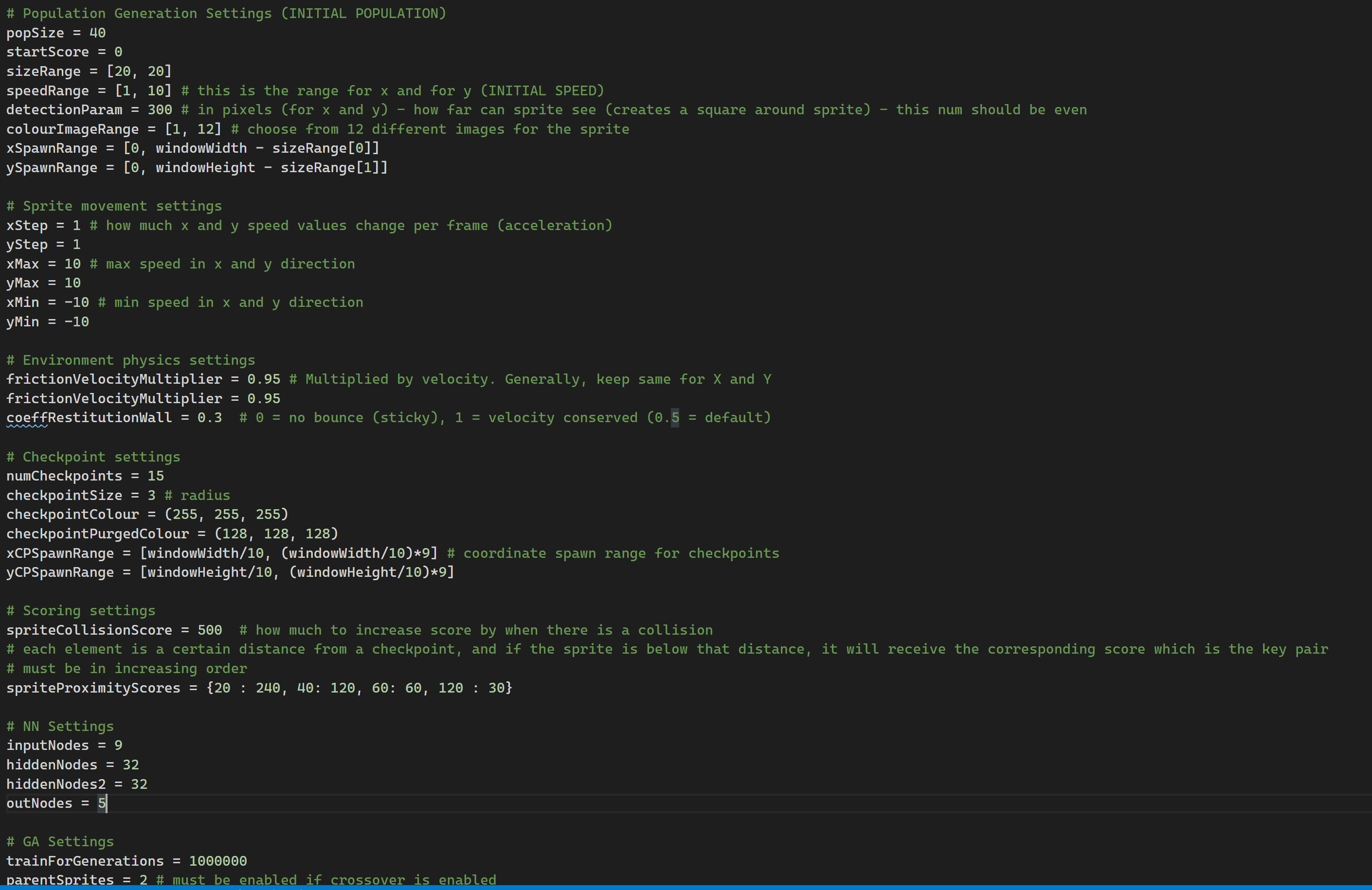This screenshot has height=890, width=1372.
Task: Click the yMin value -10
Action: click(x=77, y=321)
